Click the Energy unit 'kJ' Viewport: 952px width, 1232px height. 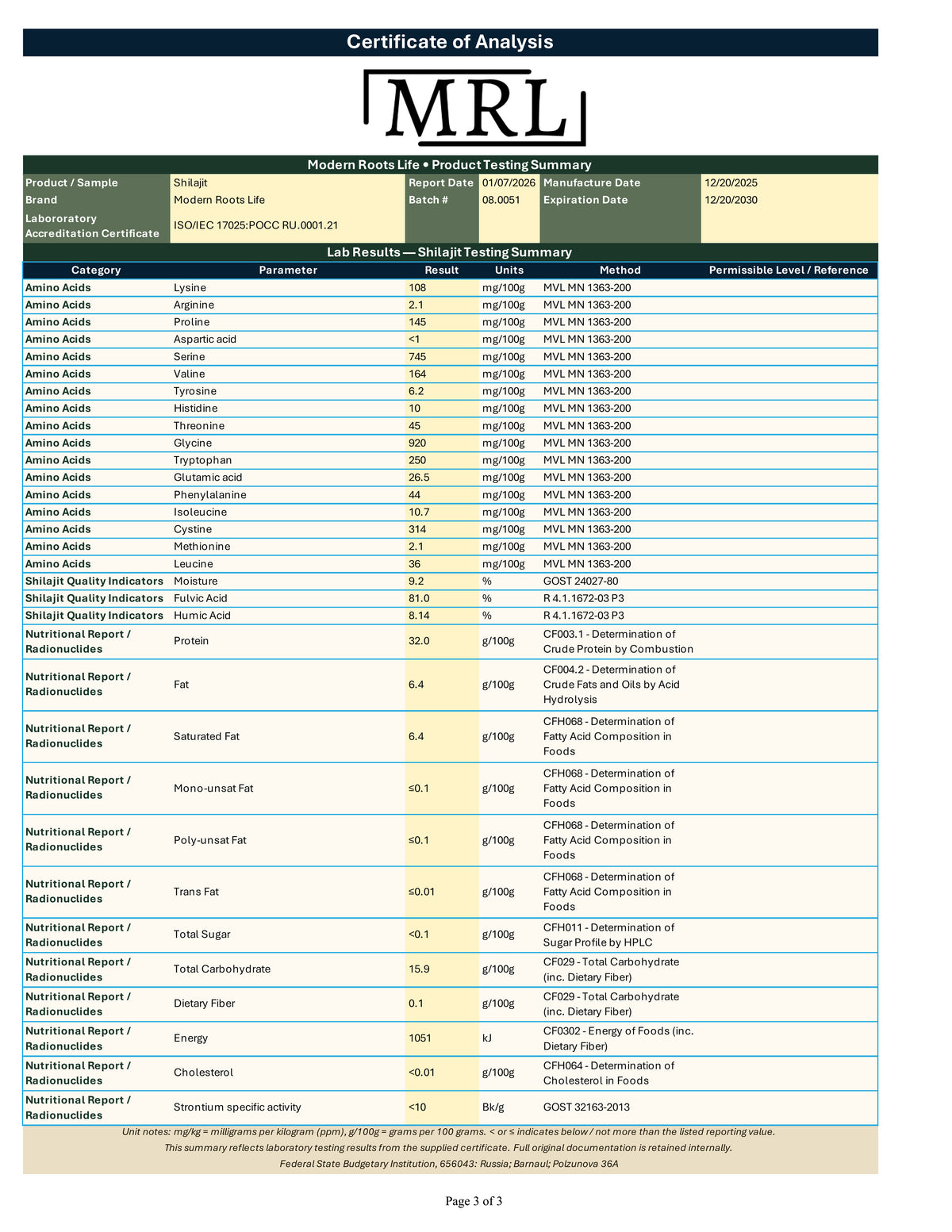pos(487,1038)
